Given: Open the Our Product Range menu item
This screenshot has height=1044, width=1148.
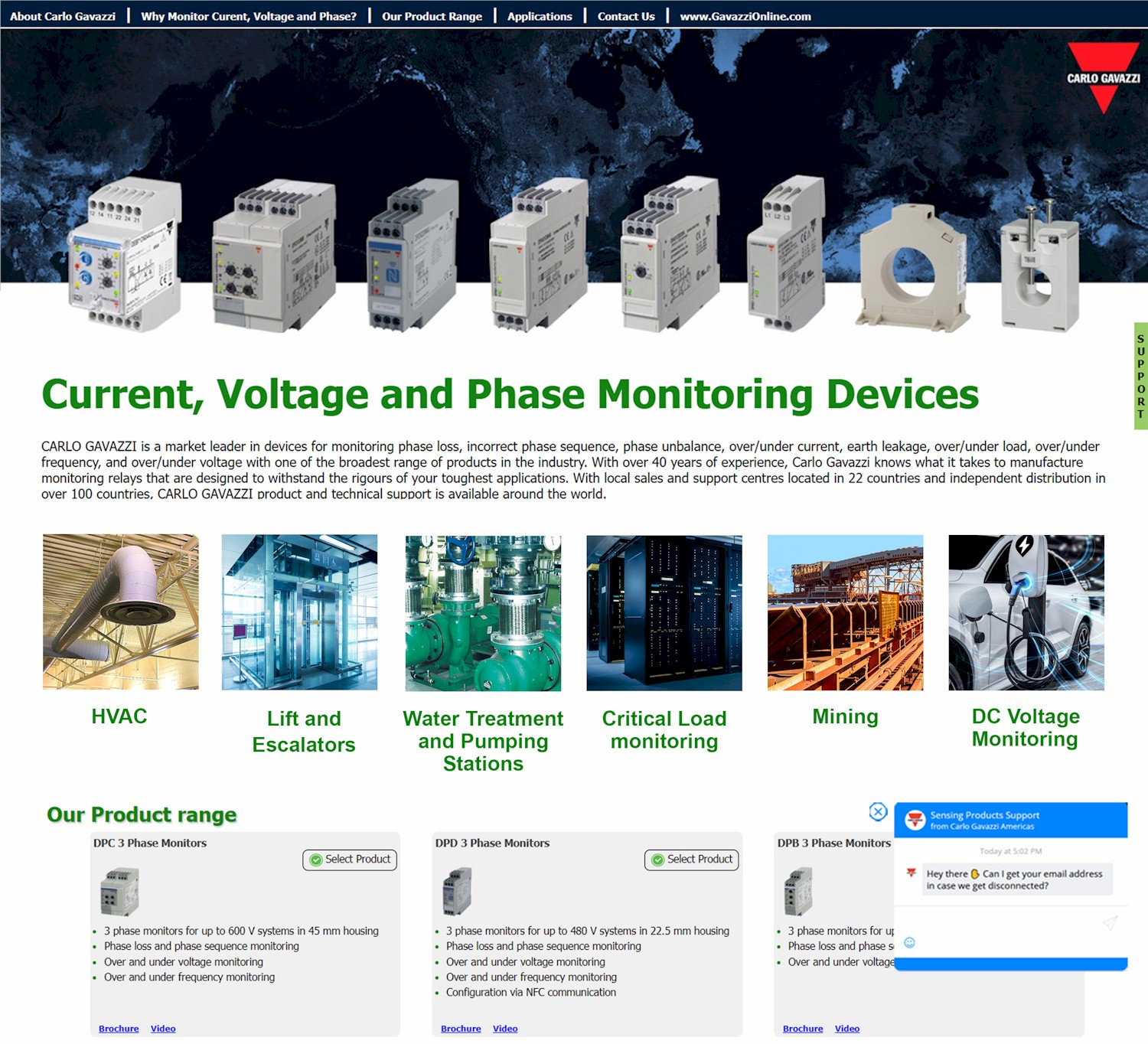Looking at the screenshot, I should tap(432, 16).
